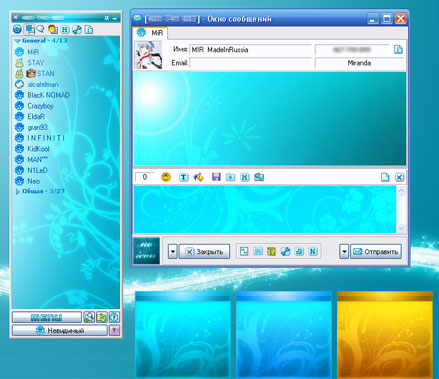Open the dropdown arrow next to Отправить
Screen dimensions: 439x379
coord(344,252)
